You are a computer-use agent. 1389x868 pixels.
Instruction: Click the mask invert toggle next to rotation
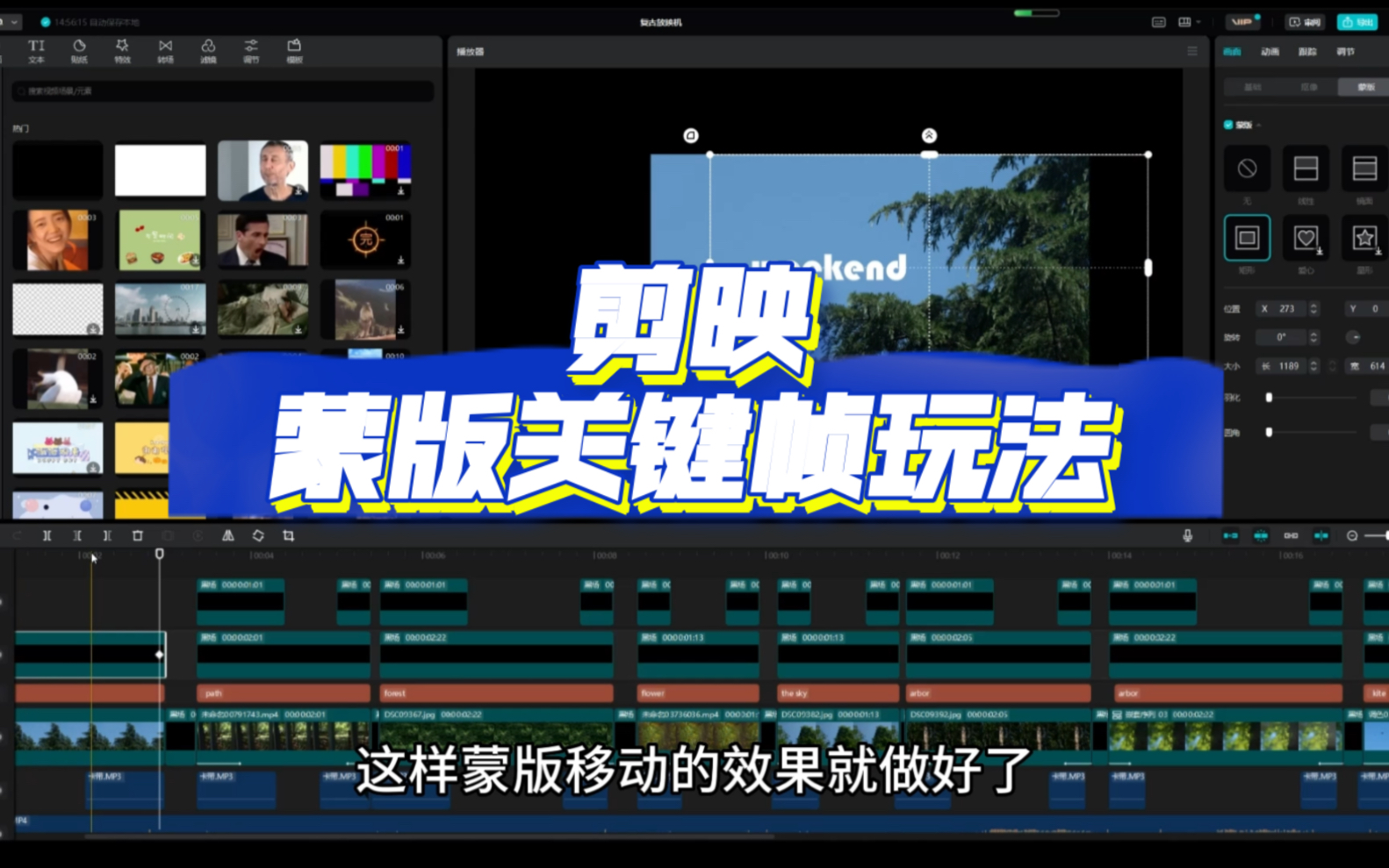pyautogui.click(x=1353, y=337)
